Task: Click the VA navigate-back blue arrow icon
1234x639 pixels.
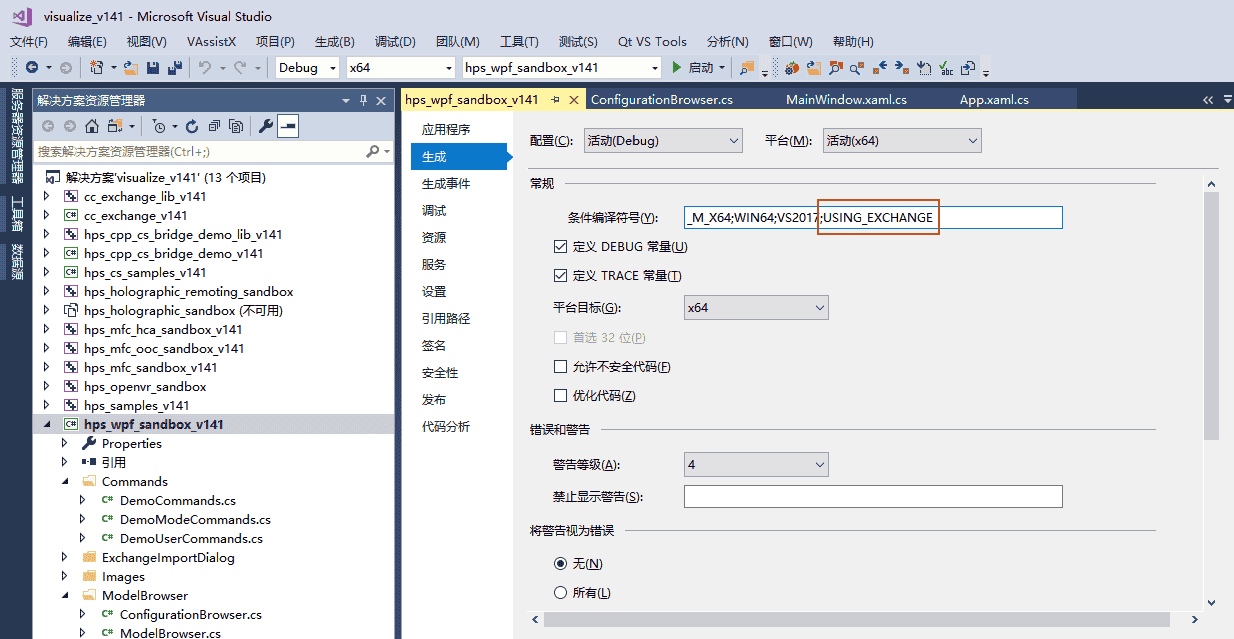Action: (880, 68)
